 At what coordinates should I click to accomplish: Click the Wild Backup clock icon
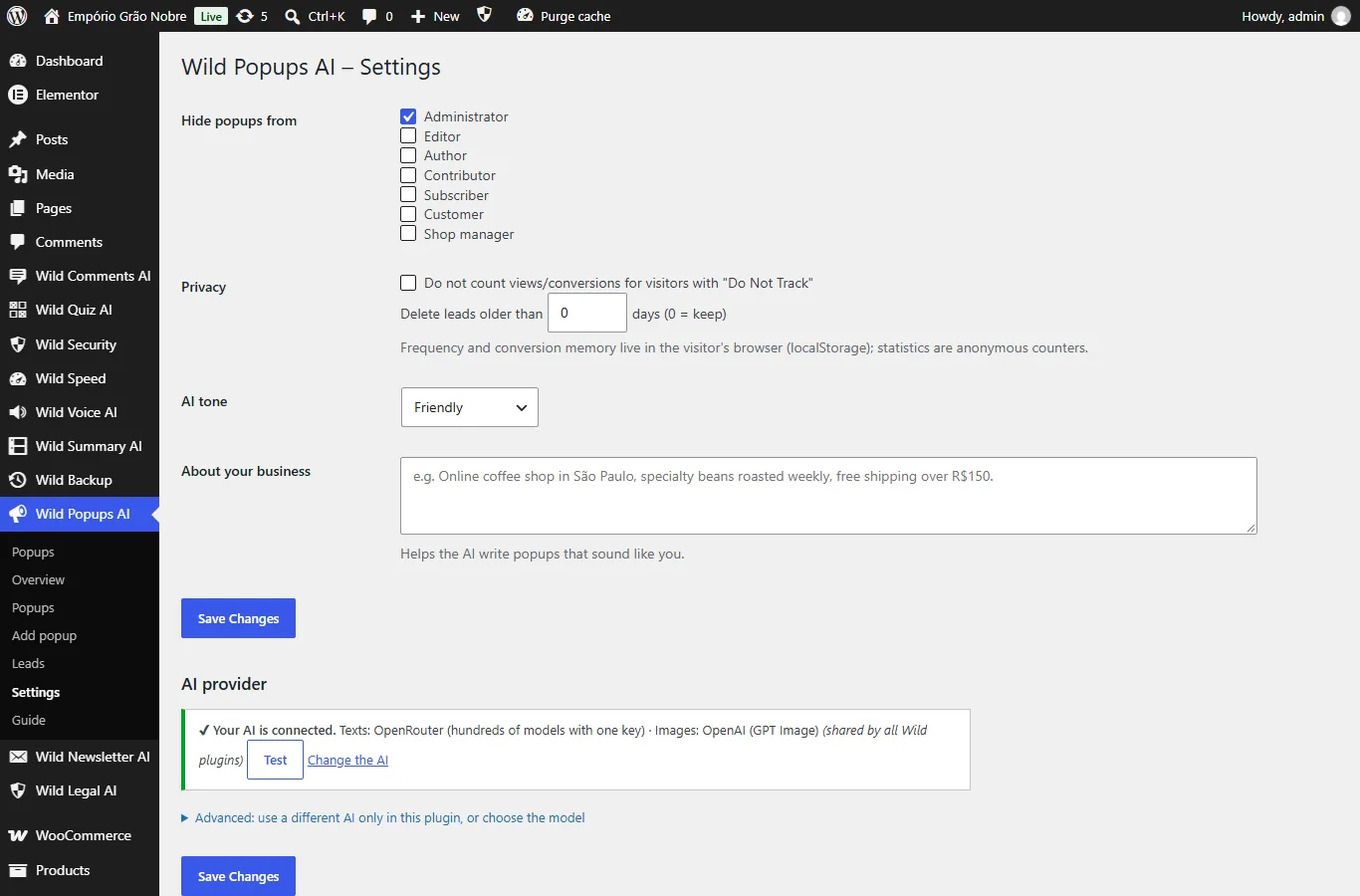click(x=18, y=480)
